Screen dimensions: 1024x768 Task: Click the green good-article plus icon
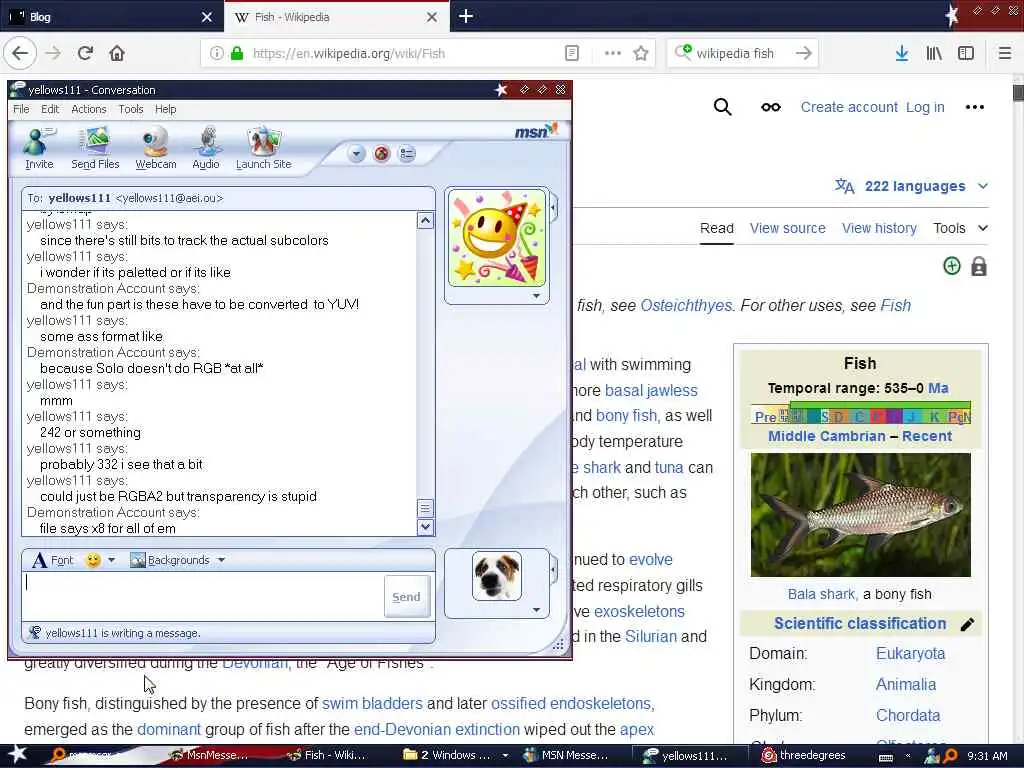952,266
